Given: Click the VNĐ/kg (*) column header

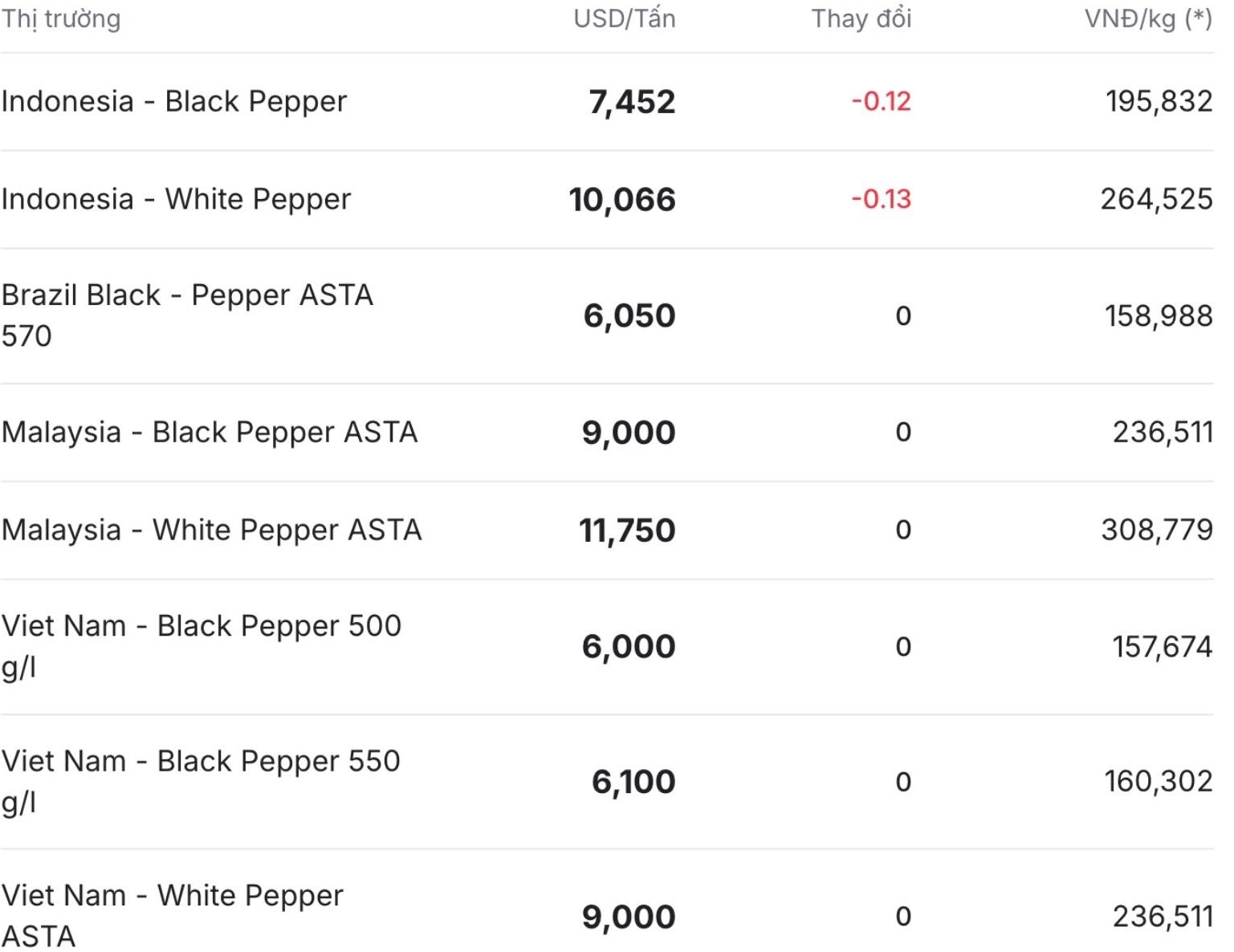Looking at the screenshot, I should (1148, 18).
